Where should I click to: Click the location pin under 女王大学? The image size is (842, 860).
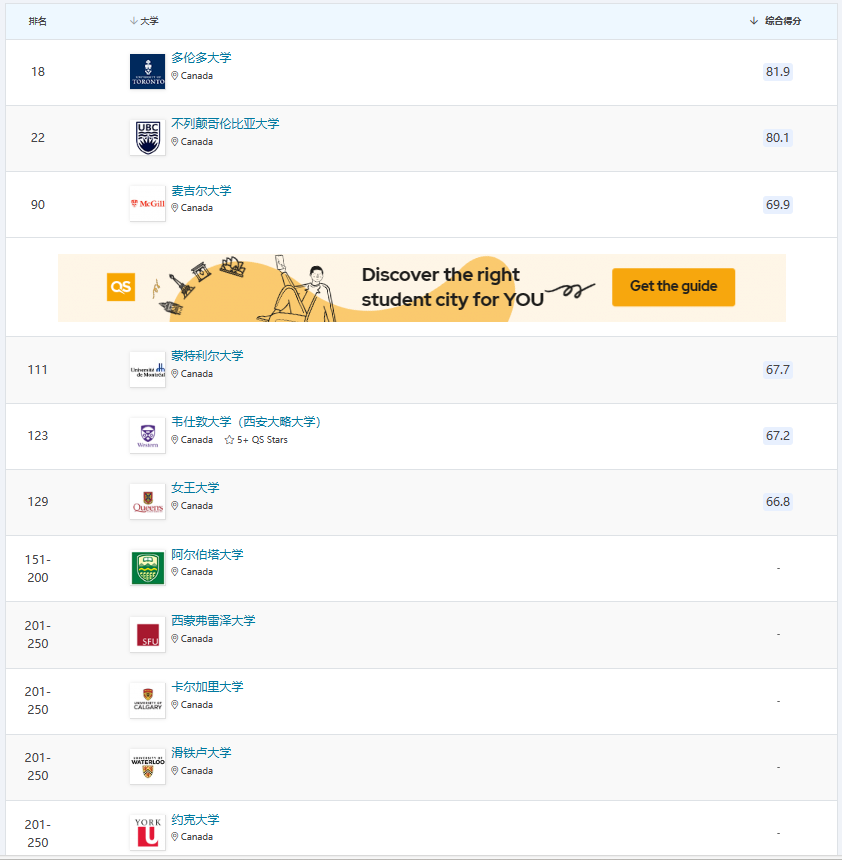pyautogui.click(x=174, y=506)
